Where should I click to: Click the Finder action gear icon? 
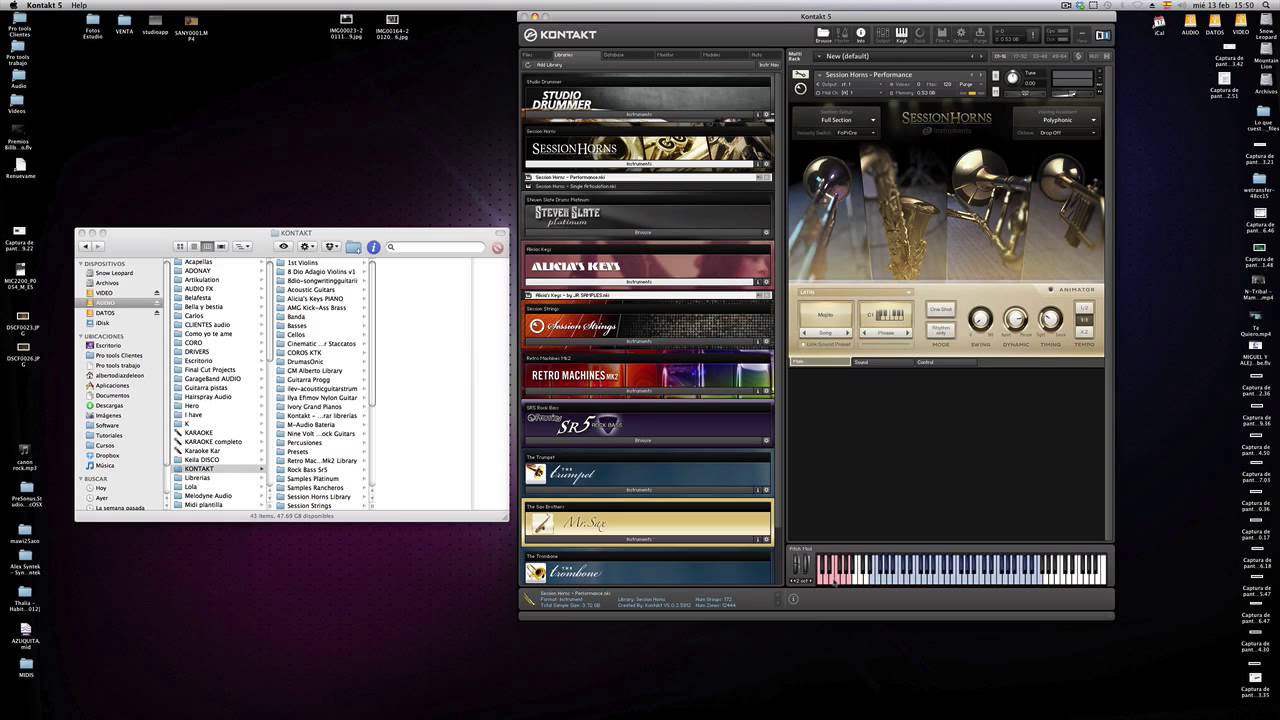(x=307, y=246)
